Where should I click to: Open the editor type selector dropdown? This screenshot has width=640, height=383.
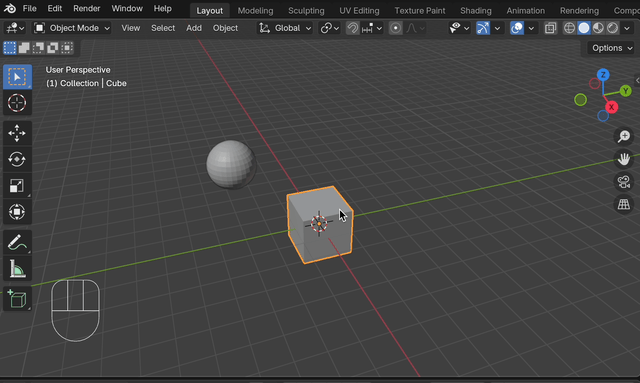pyautogui.click(x=15, y=28)
